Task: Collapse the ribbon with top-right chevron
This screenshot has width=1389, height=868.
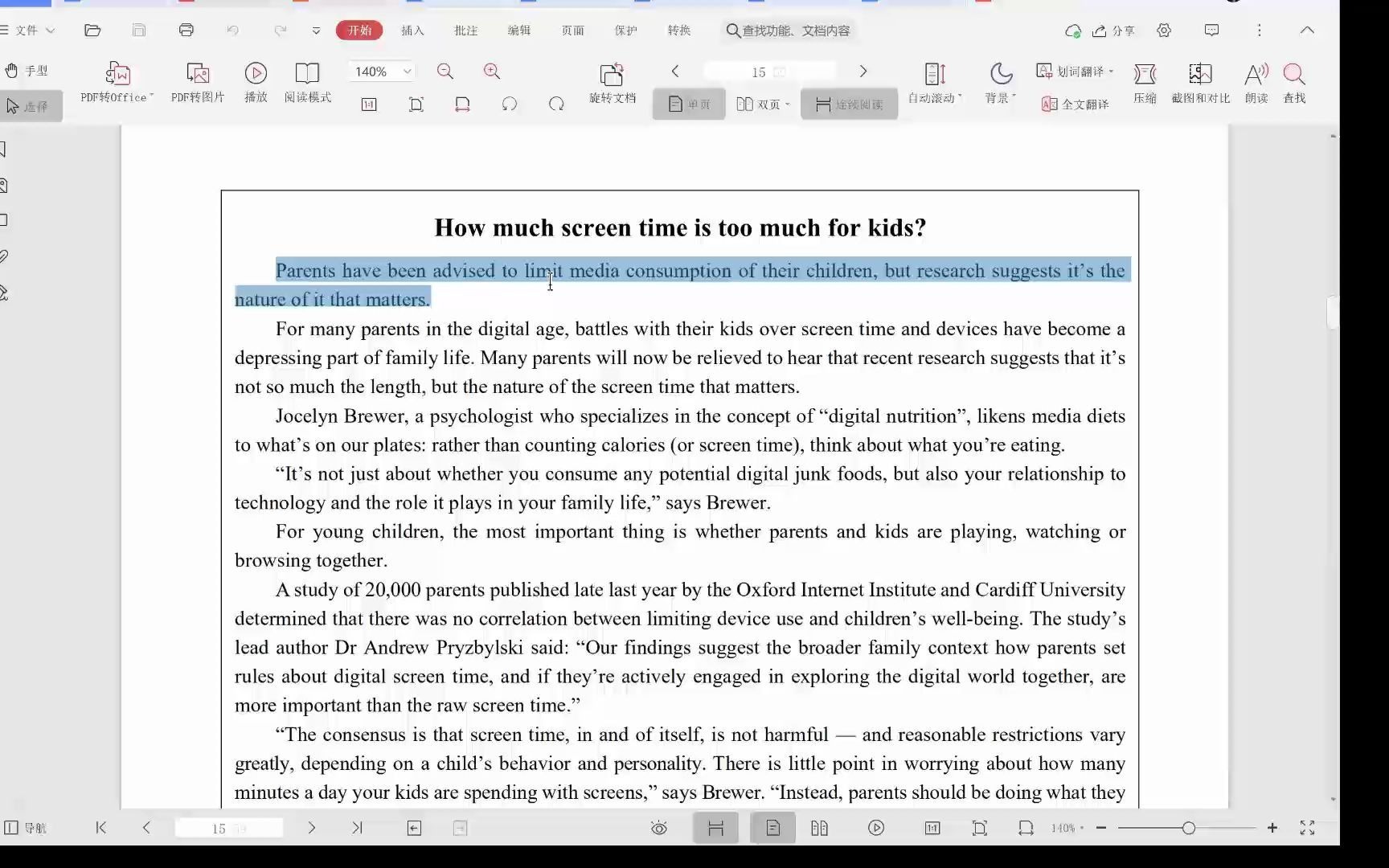Action: pos(1308,31)
